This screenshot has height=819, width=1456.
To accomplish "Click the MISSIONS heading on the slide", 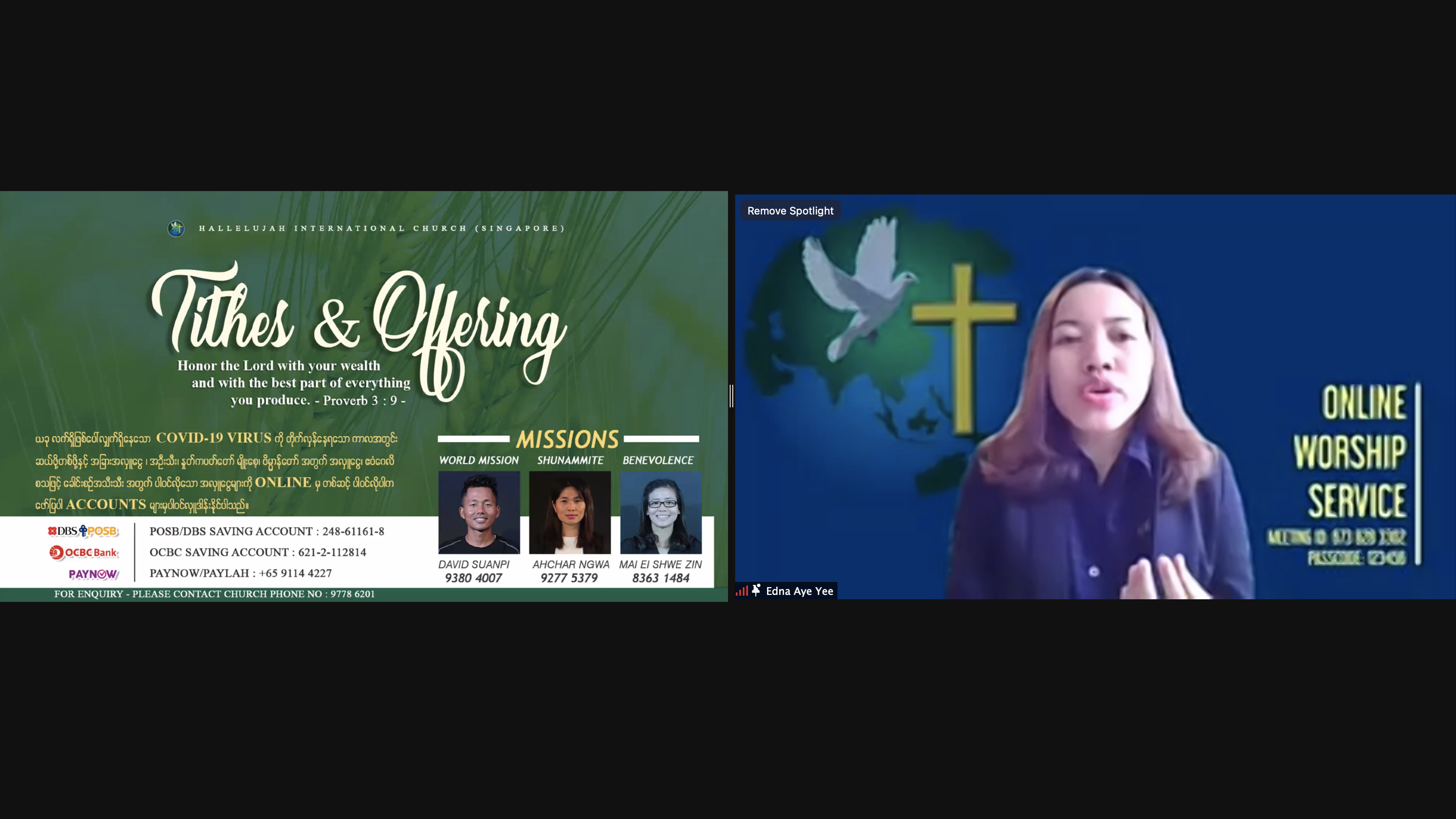I will 567,439.
